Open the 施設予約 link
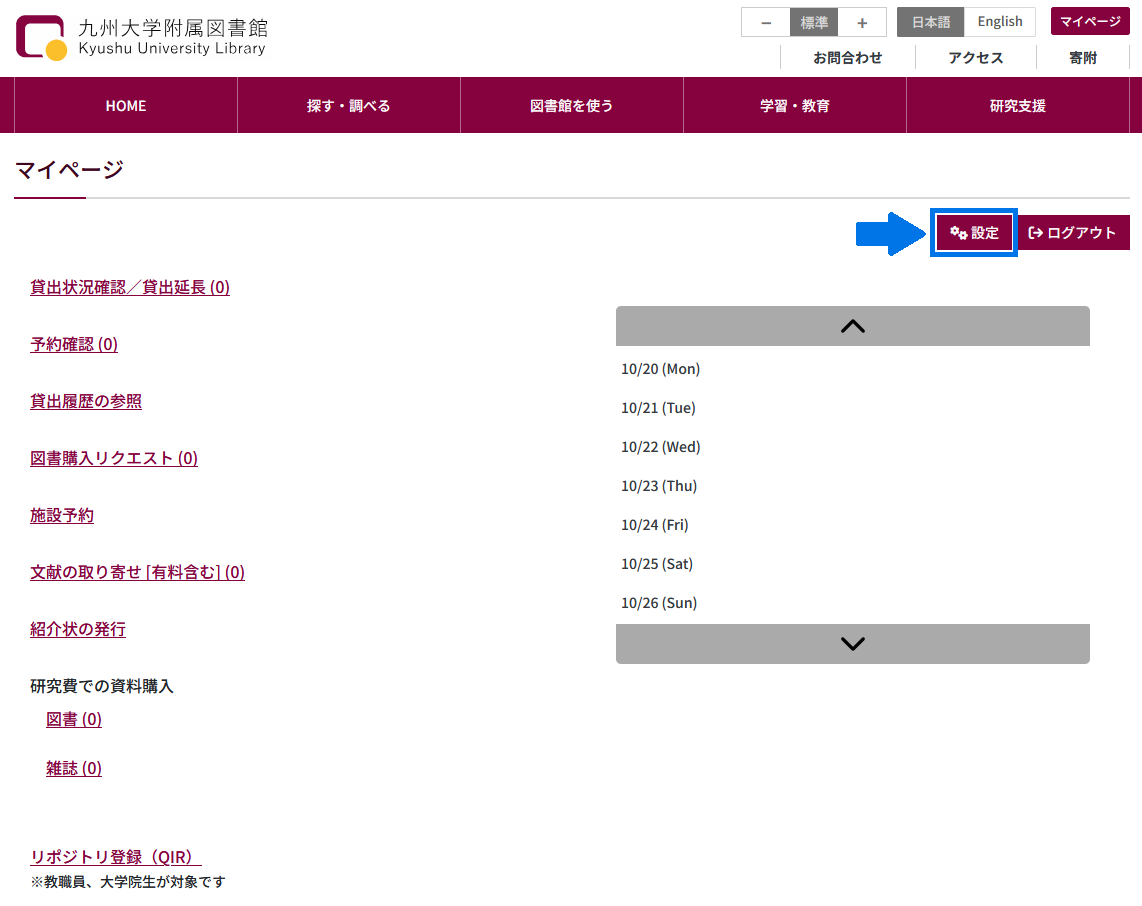The height and width of the screenshot is (906, 1142). pyautogui.click(x=62, y=516)
